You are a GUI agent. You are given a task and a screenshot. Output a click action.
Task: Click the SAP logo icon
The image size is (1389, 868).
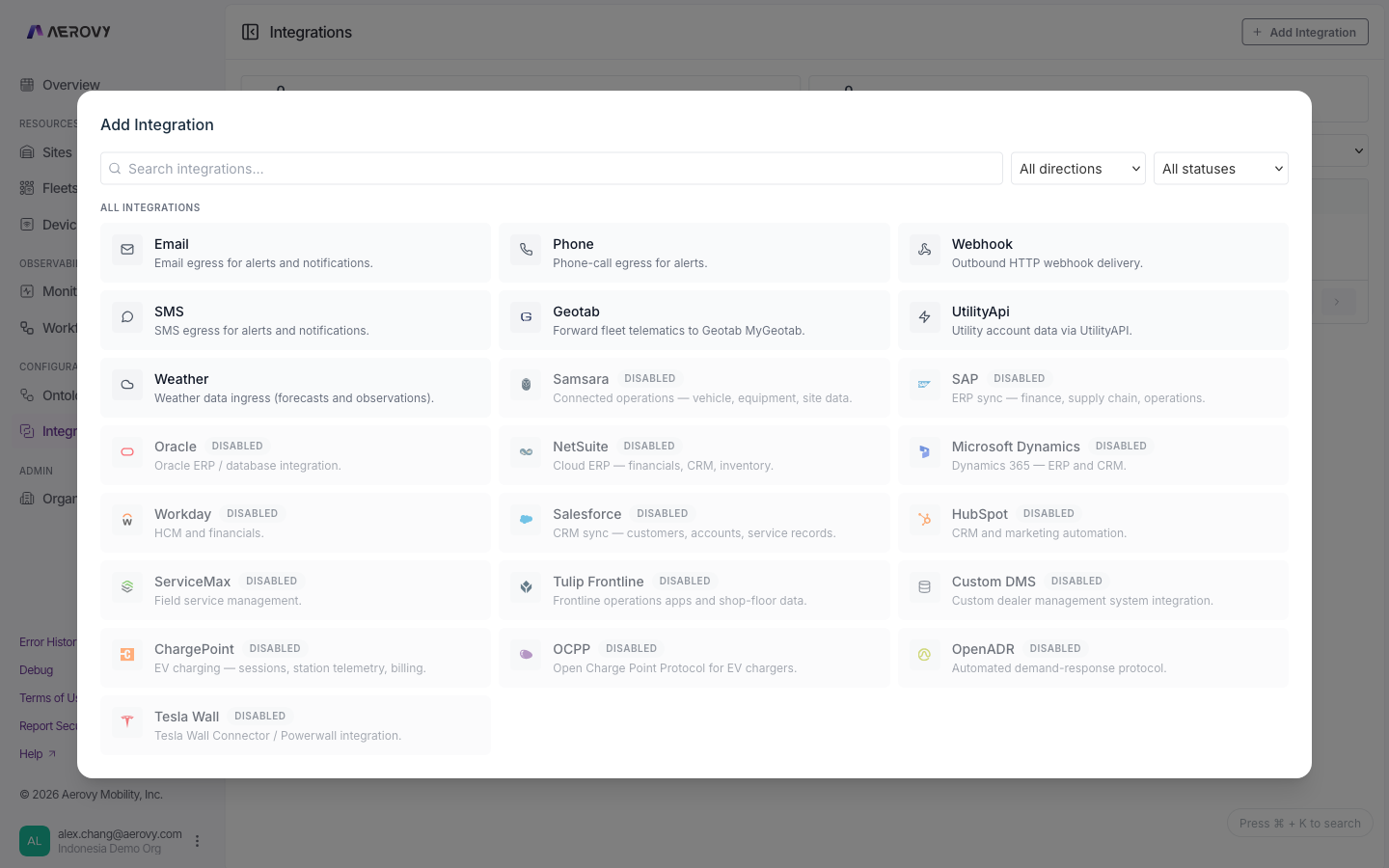pos(924,385)
